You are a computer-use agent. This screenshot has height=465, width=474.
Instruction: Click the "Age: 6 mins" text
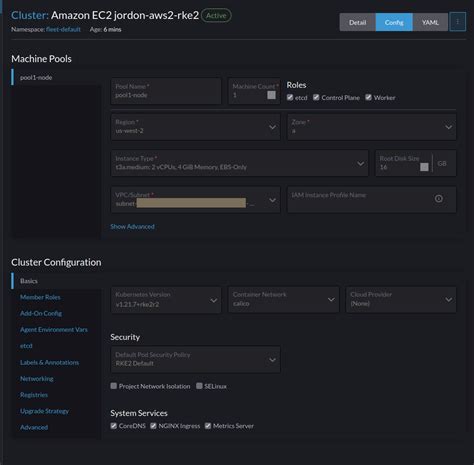(x=105, y=29)
